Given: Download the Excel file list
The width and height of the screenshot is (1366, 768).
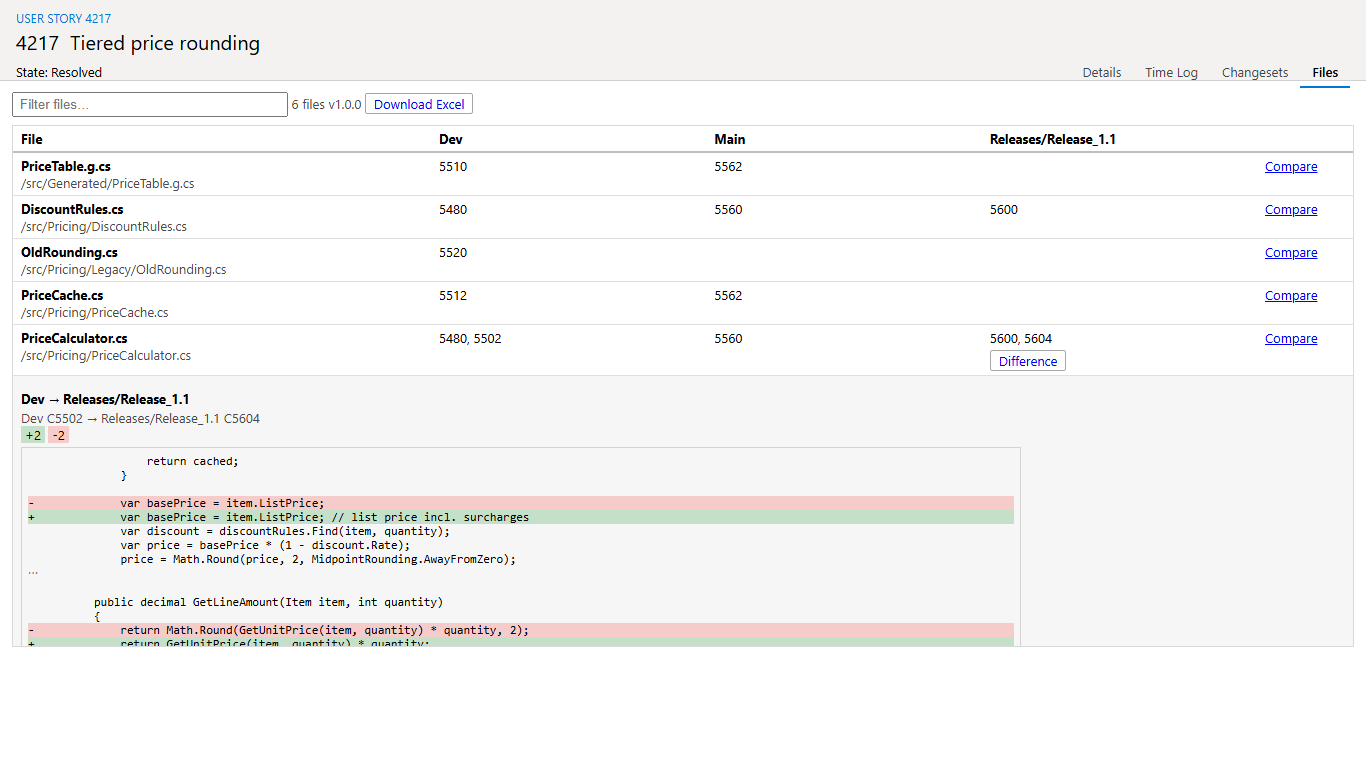Looking at the screenshot, I should click(419, 104).
